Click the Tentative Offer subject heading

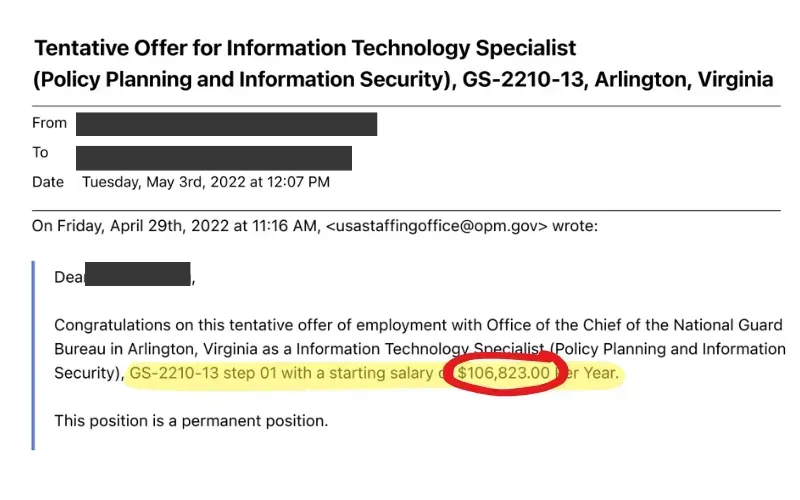pyautogui.click(x=305, y=48)
